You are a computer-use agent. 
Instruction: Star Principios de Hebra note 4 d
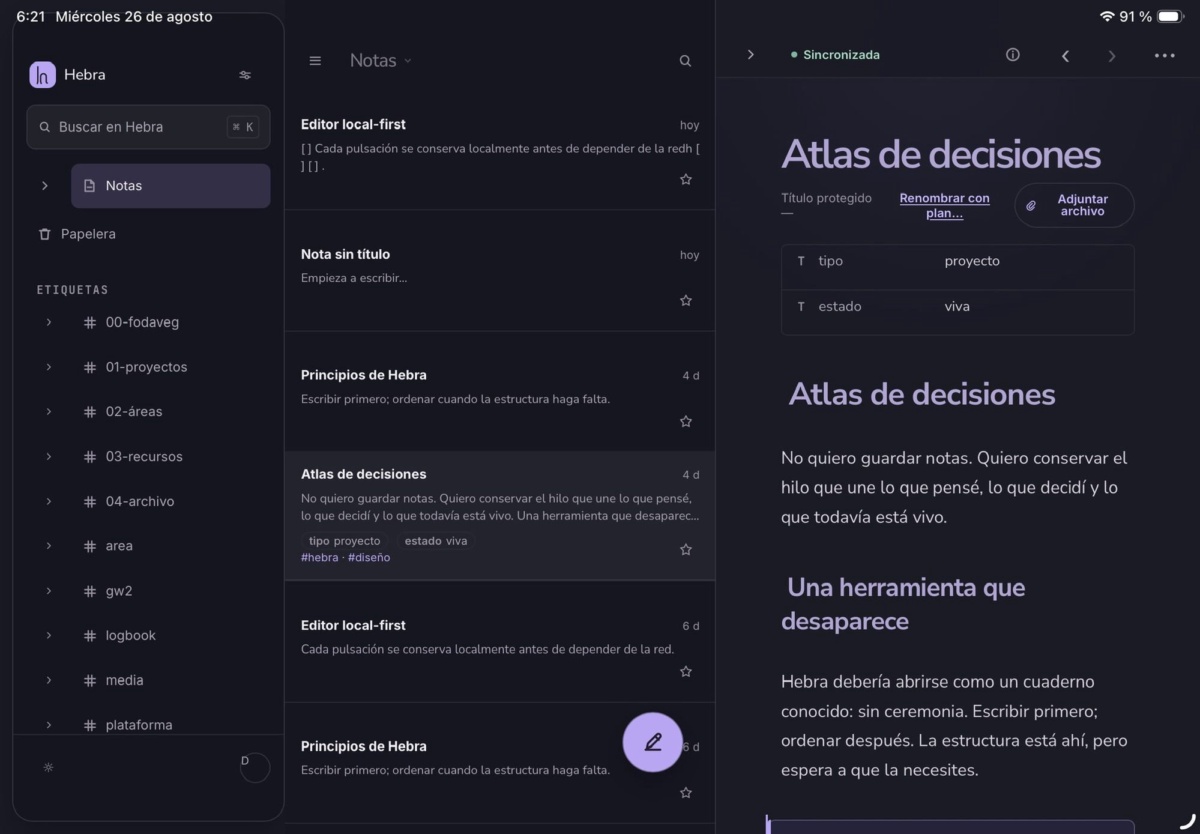[686, 421]
